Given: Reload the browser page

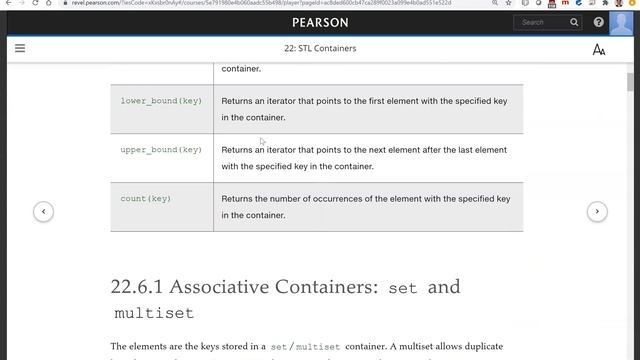Looking at the screenshot, I should click(35, 3).
